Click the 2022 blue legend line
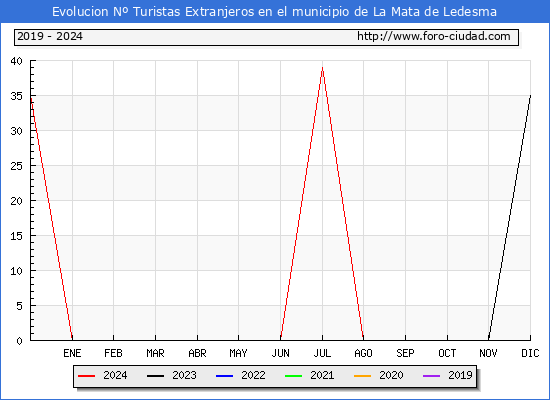 click(x=224, y=376)
